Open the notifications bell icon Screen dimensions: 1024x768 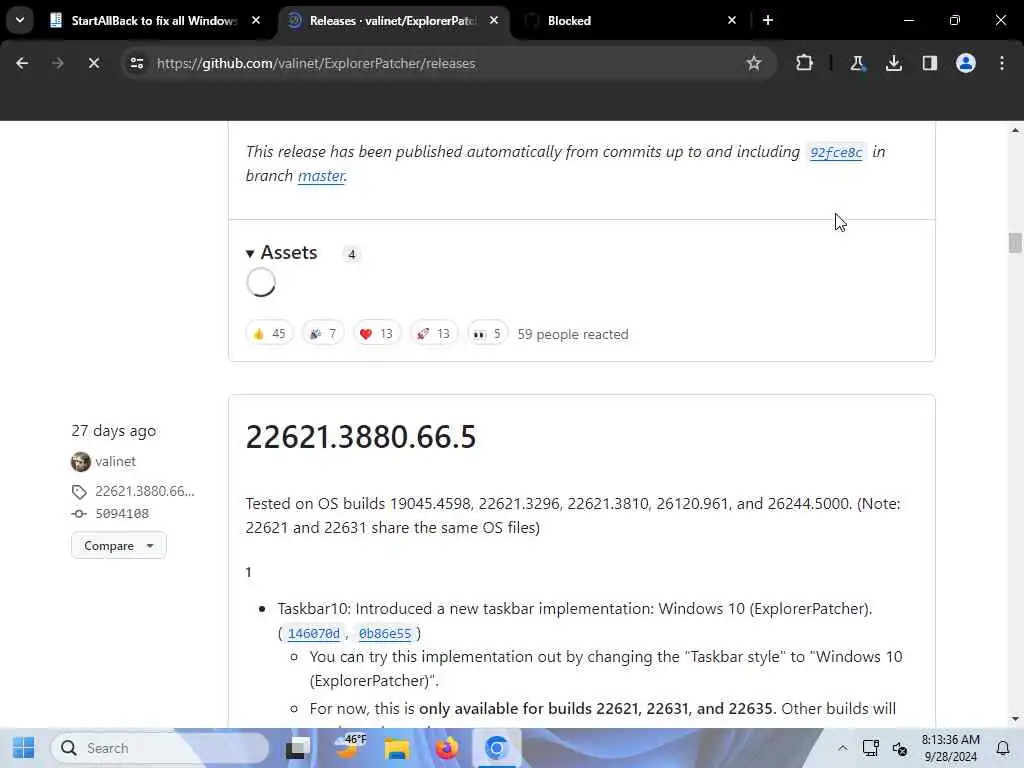point(1003,748)
